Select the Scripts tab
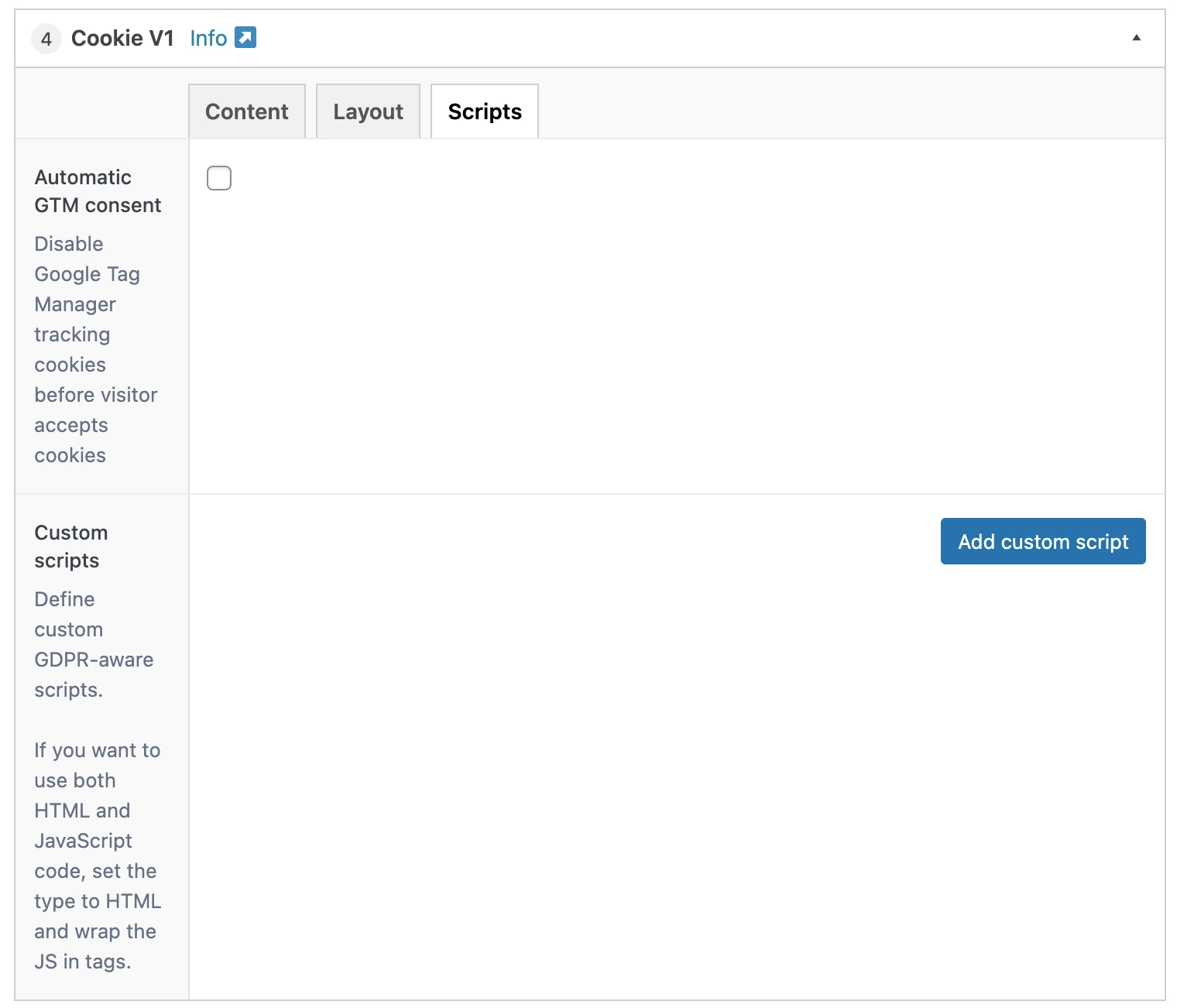The width and height of the screenshot is (1177, 1008). click(485, 111)
